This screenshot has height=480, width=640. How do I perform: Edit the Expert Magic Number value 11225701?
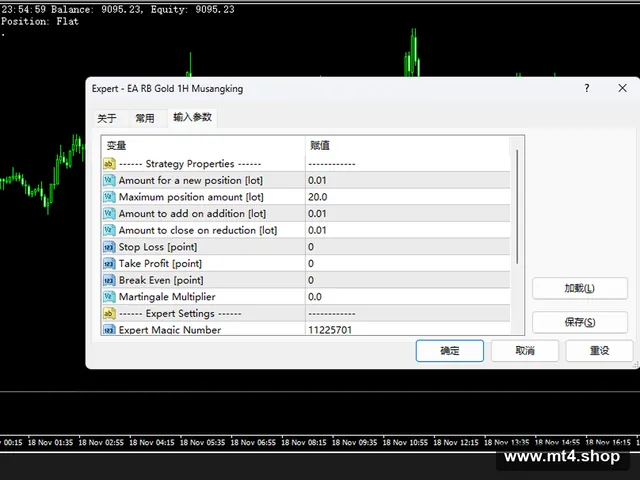pos(407,329)
